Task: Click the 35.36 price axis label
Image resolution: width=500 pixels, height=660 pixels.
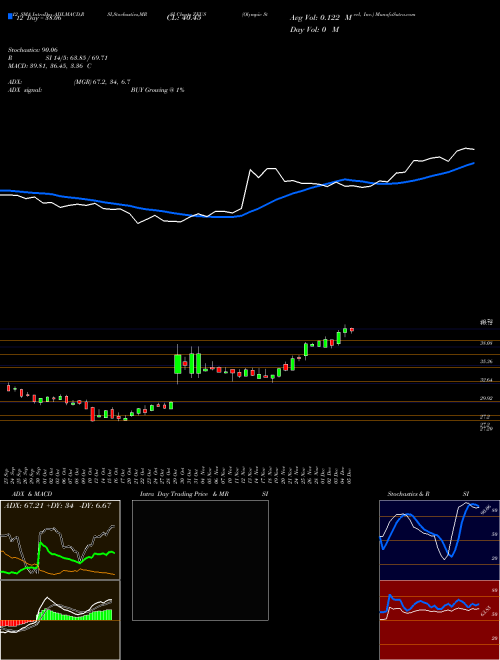Action: coord(487,362)
